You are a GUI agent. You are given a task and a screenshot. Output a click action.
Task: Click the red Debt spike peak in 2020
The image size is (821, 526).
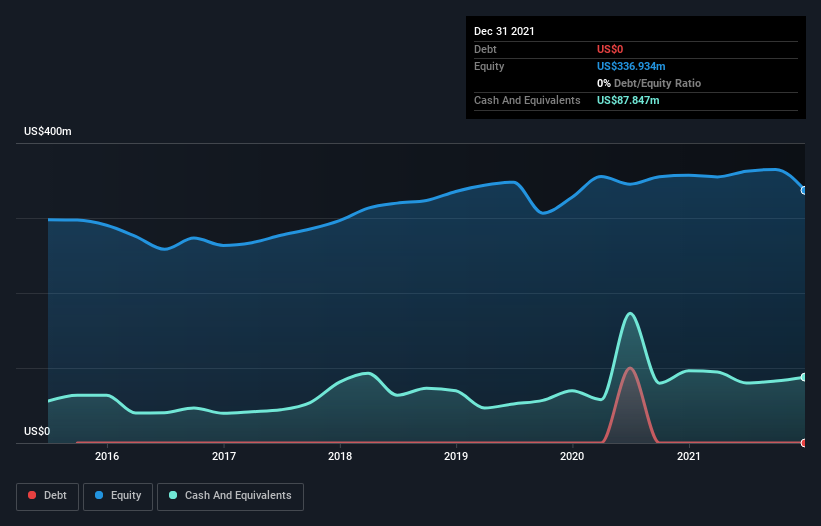pyautogui.click(x=630, y=368)
